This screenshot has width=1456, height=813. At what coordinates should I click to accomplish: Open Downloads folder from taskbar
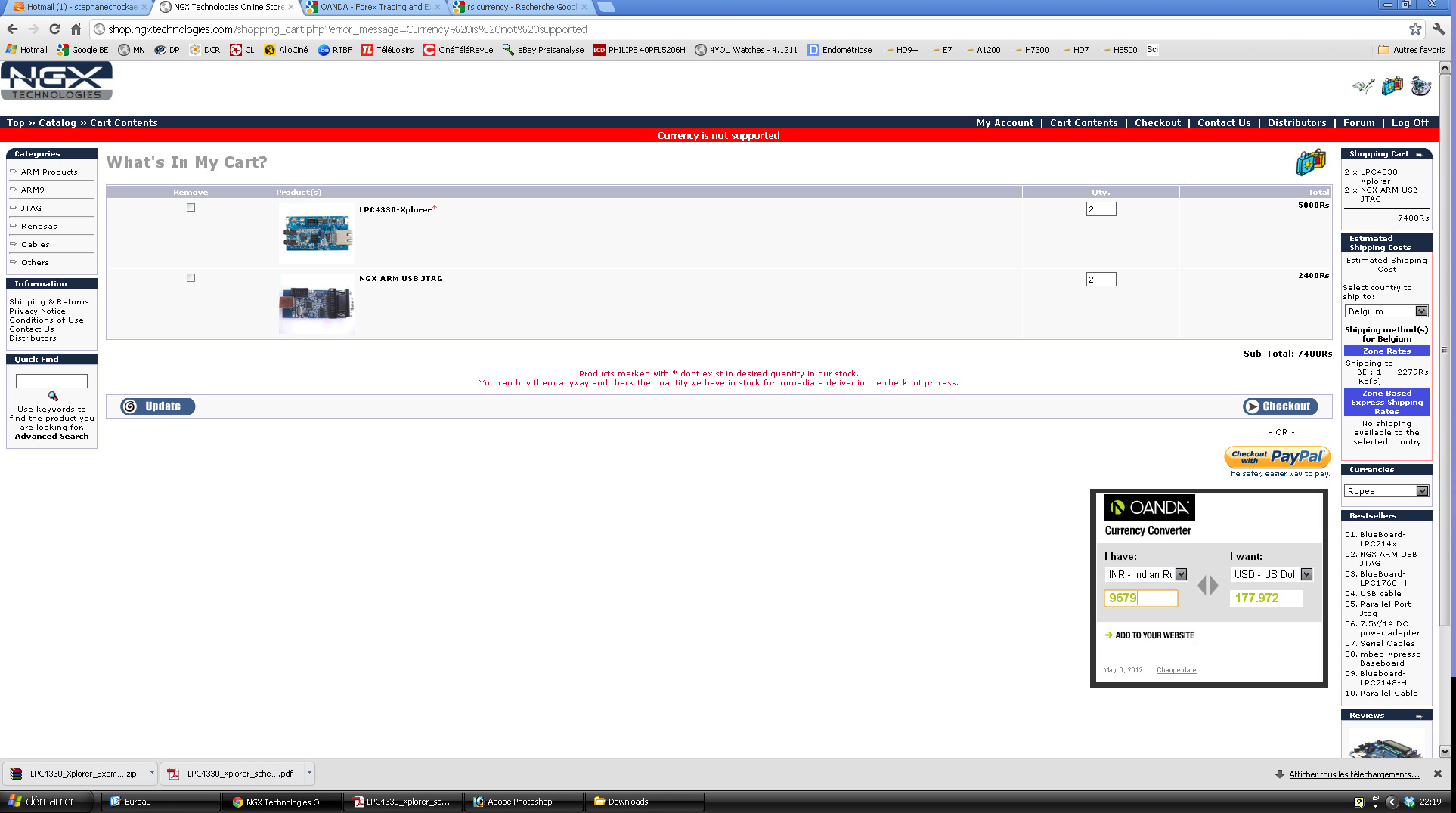pos(646,802)
